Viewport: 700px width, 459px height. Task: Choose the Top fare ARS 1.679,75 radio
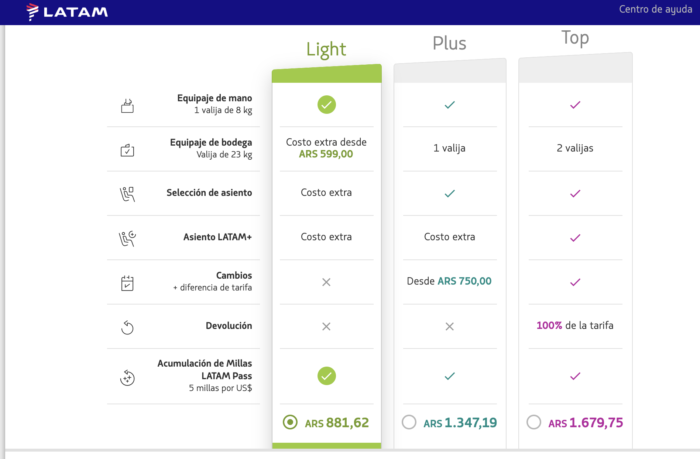click(x=533, y=422)
